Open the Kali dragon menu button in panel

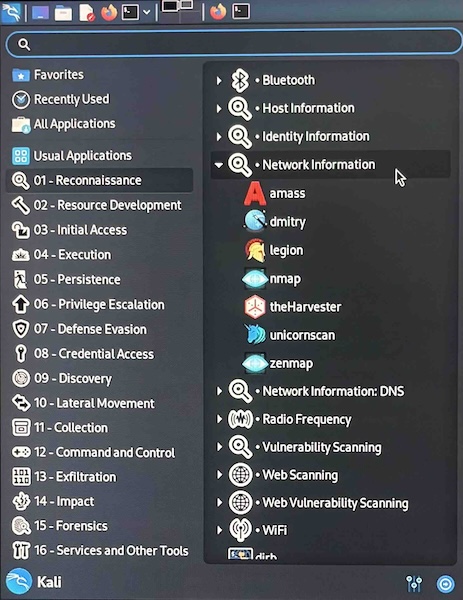11,12
